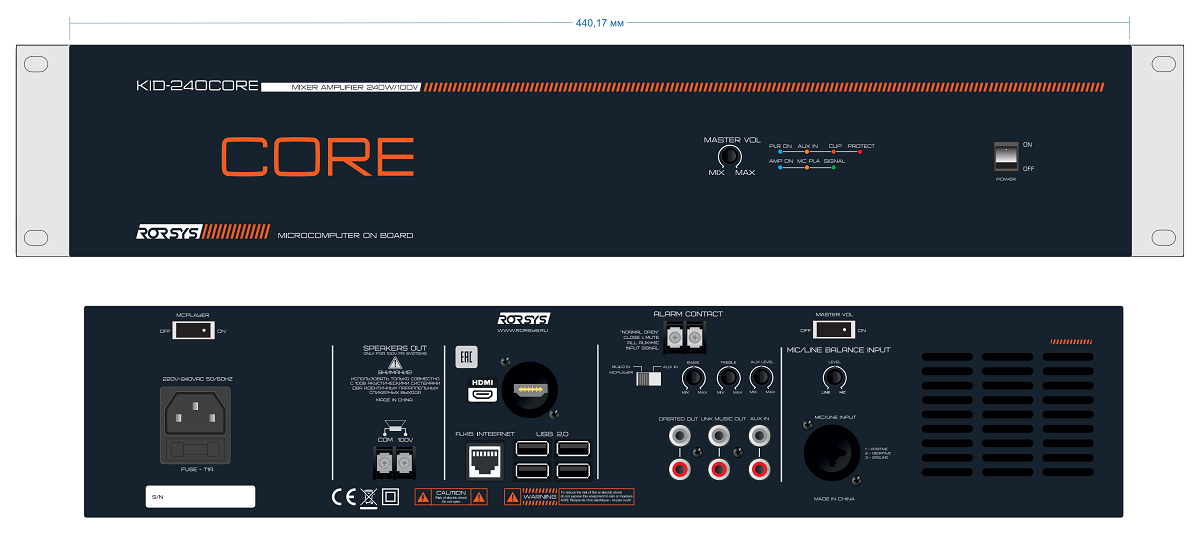Click the EAC certification mark
This screenshot has width=1200, height=538.
point(464,357)
